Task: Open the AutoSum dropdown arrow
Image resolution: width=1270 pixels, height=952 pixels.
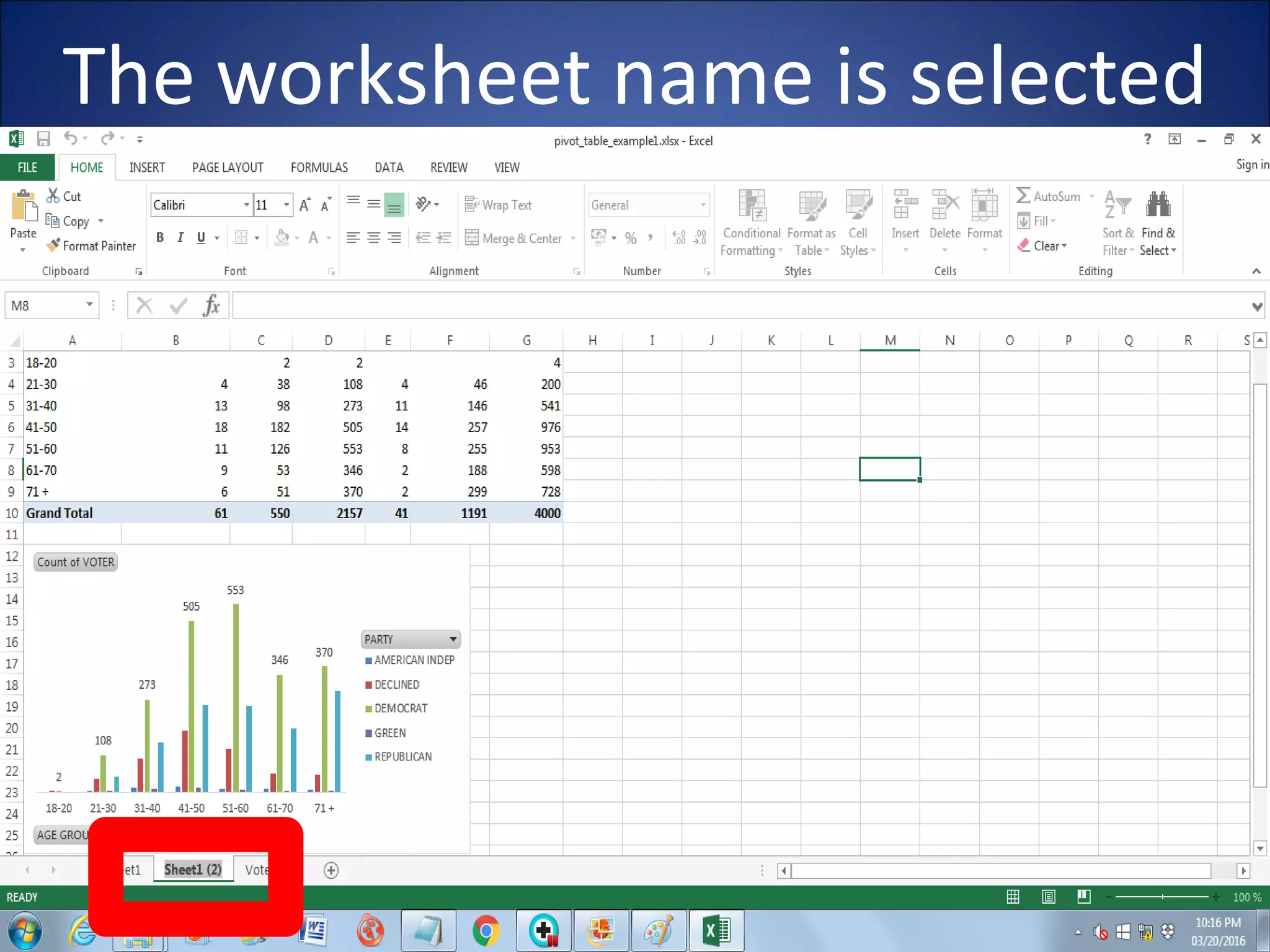Action: click(x=1092, y=196)
